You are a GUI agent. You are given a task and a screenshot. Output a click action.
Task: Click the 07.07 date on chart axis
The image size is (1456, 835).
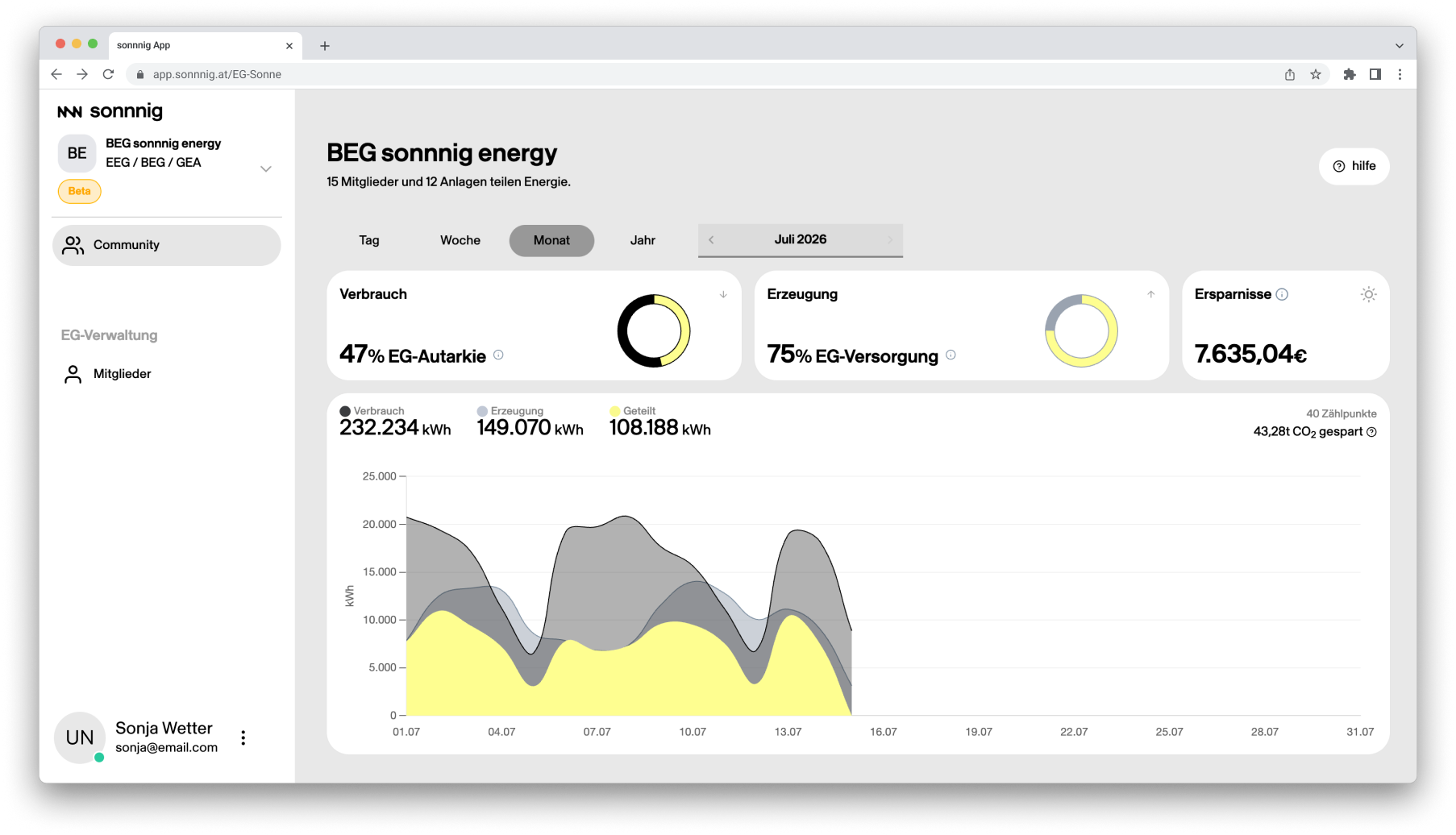pyautogui.click(x=597, y=732)
